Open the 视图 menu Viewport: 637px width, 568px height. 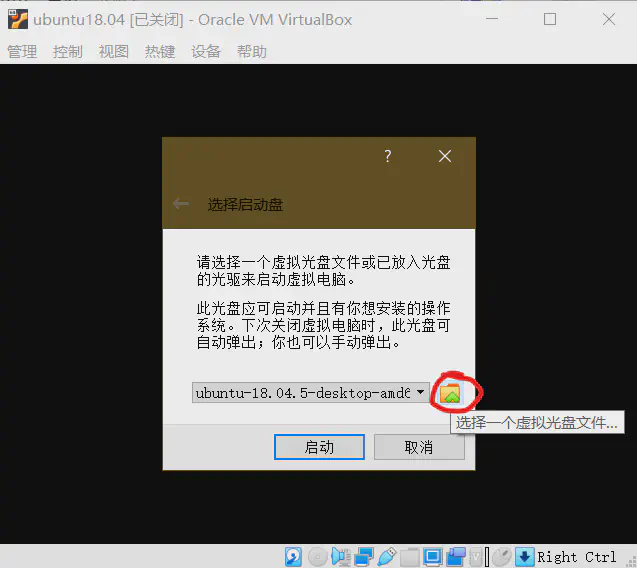coord(114,52)
